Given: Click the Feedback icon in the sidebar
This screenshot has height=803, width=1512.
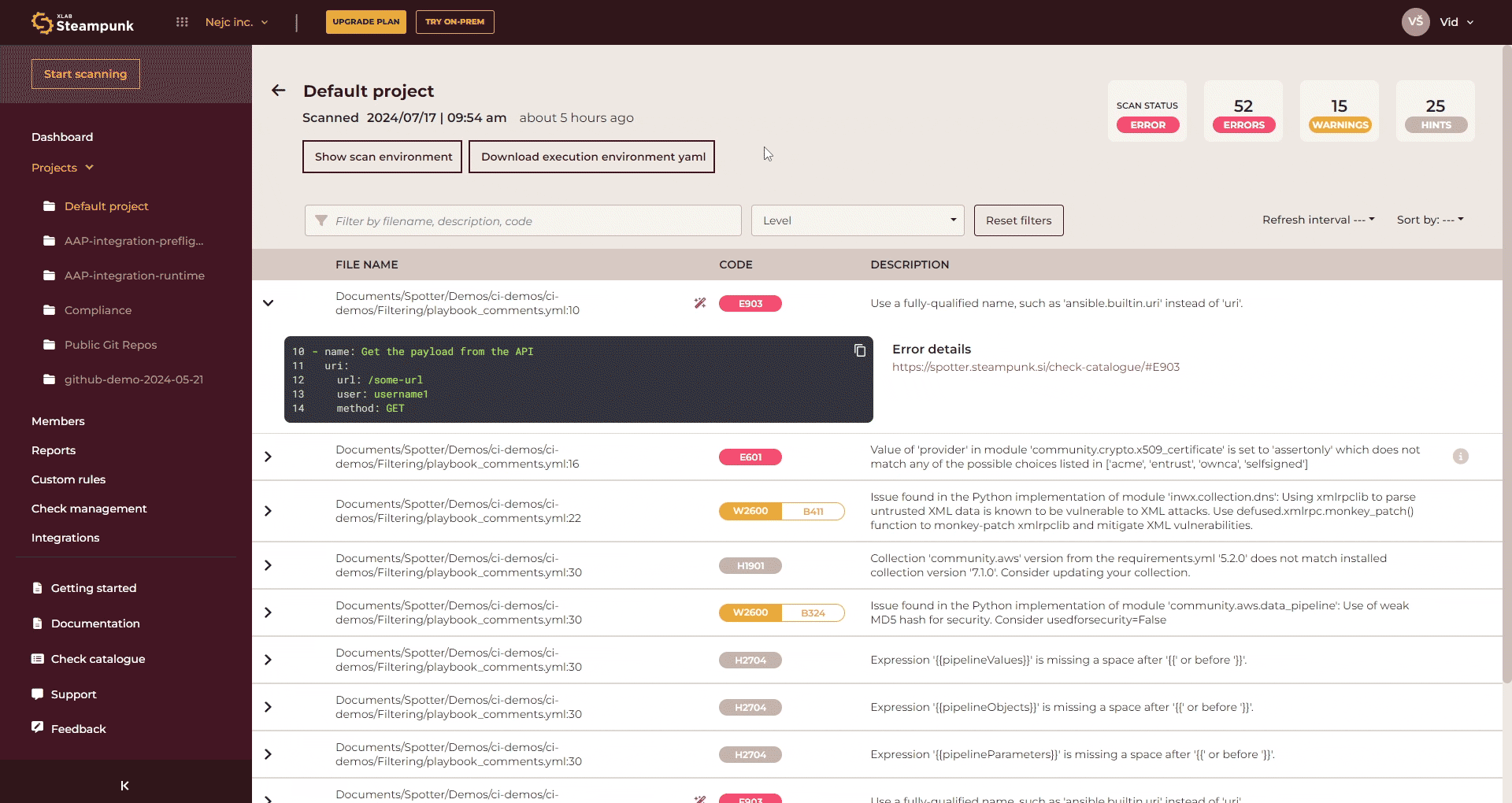Looking at the screenshot, I should 37,727.
